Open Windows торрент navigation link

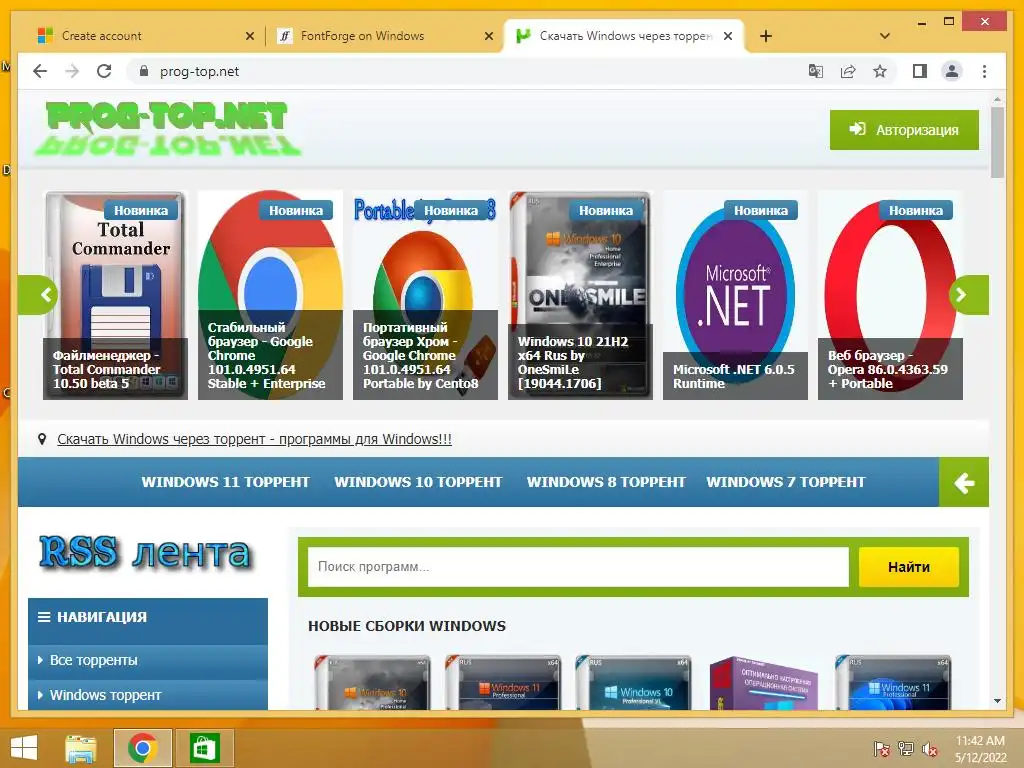click(x=148, y=695)
